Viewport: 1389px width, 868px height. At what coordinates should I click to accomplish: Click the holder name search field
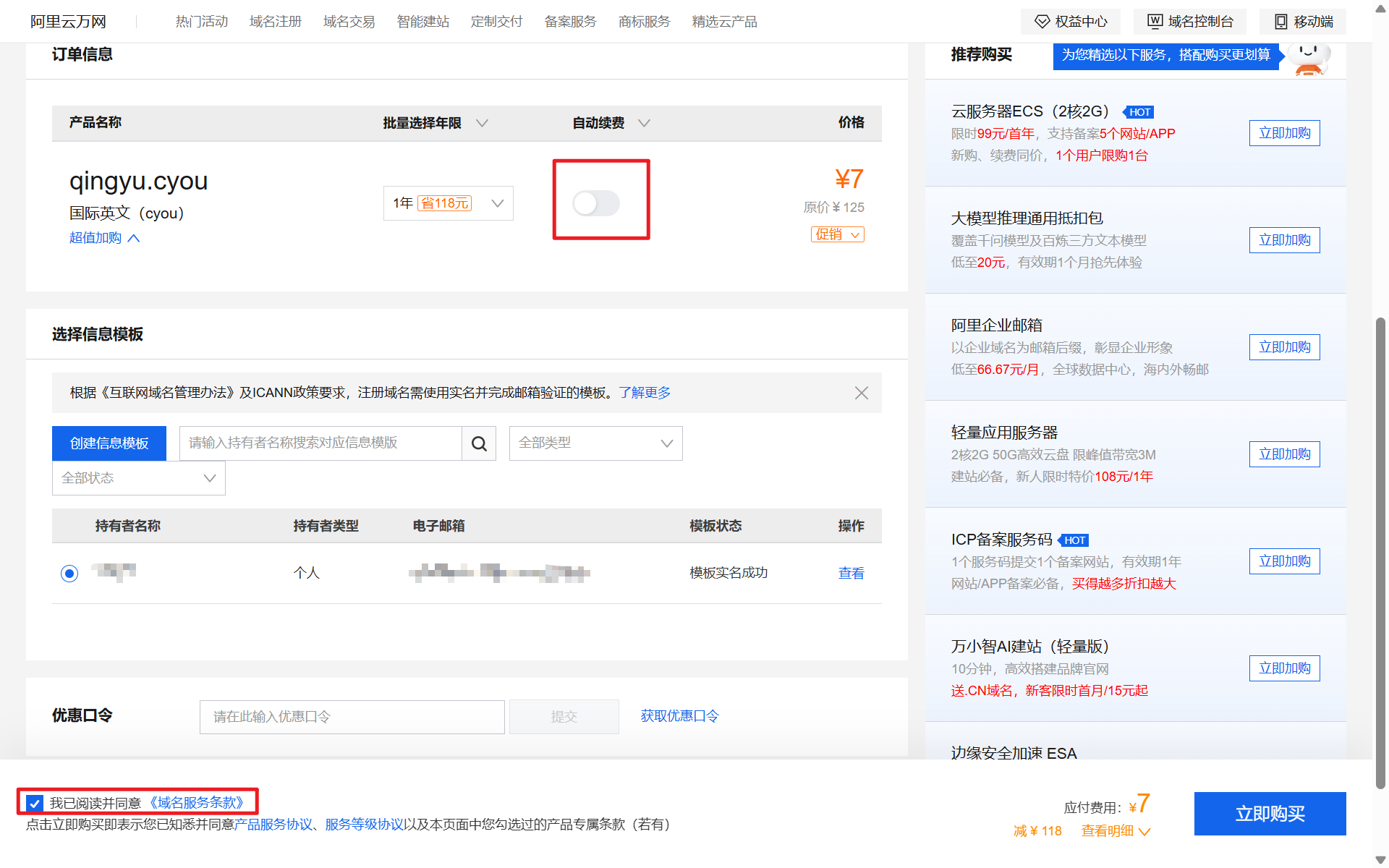click(320, 443)
